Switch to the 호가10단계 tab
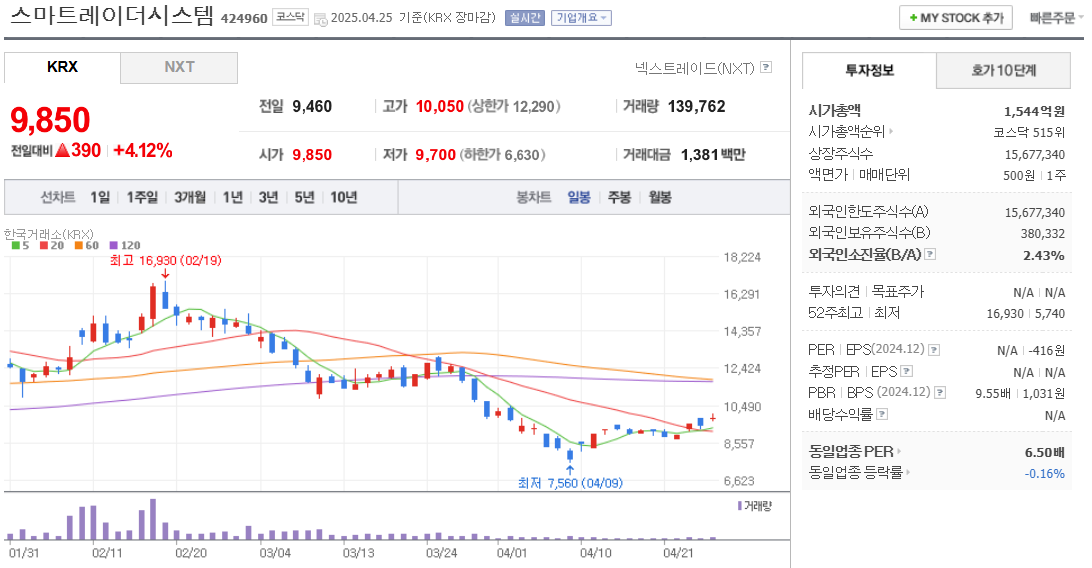This screenshot has height=568, width=1092. 1004,70
